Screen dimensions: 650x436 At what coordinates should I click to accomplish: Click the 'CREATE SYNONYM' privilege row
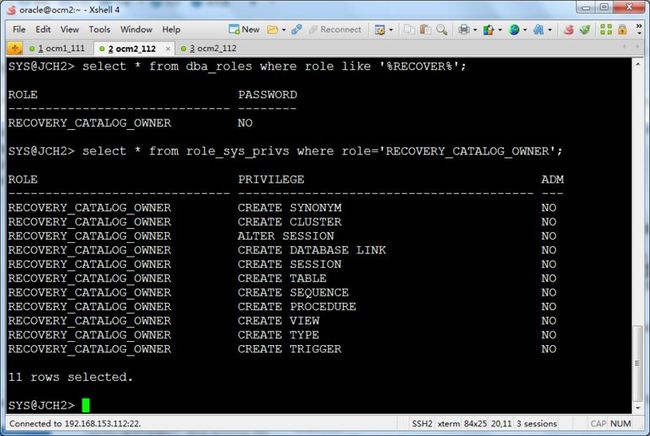(x=289, y=208)
